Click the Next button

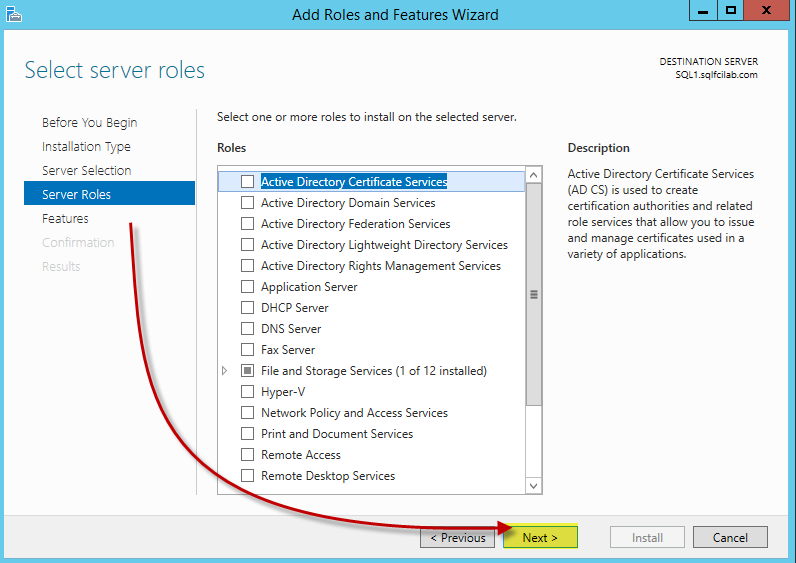[540, 537]
